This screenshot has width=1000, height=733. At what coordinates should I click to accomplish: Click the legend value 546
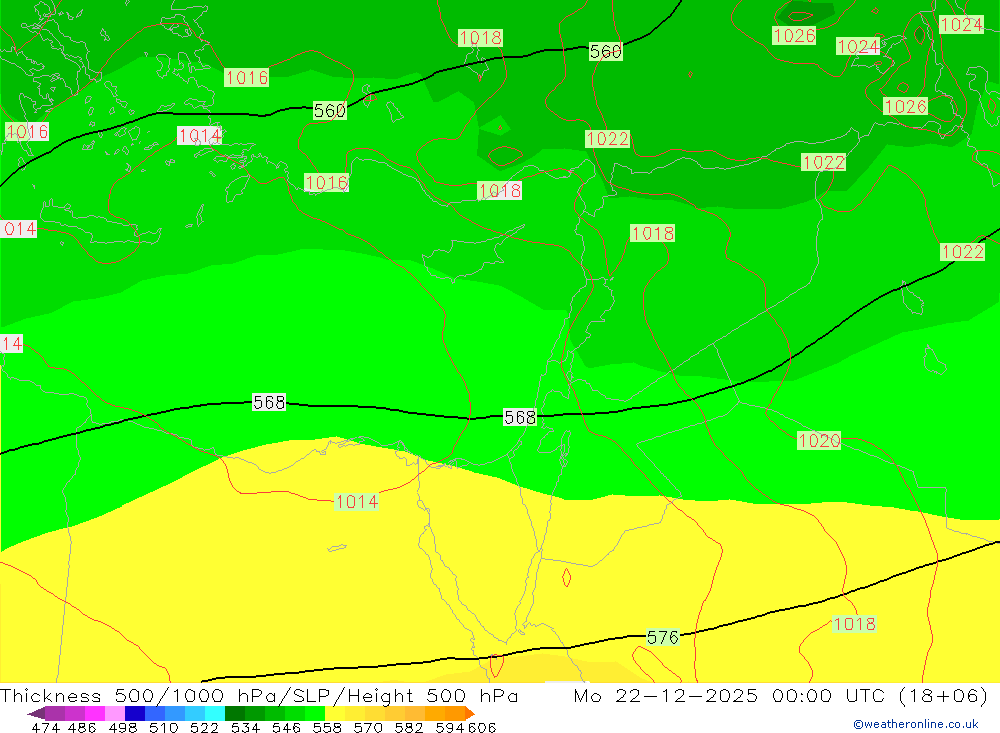click(286, 727)
